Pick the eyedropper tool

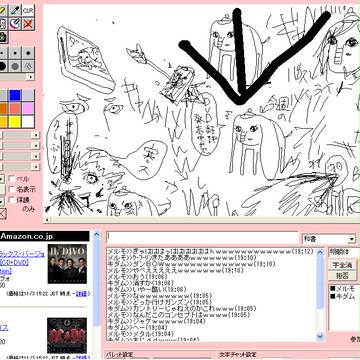pyautogui.click(x=15, y=10)
